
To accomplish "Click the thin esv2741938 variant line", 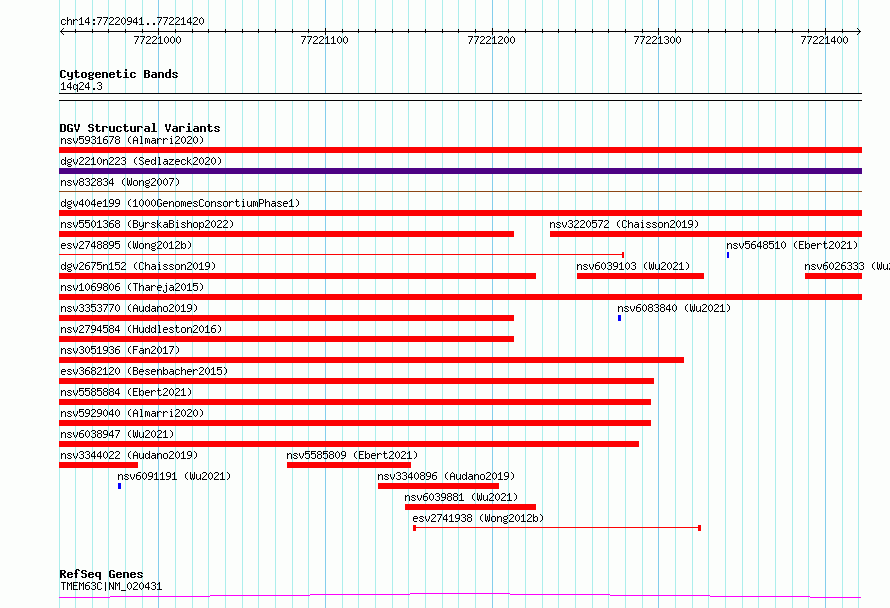I will pos(557,528).
